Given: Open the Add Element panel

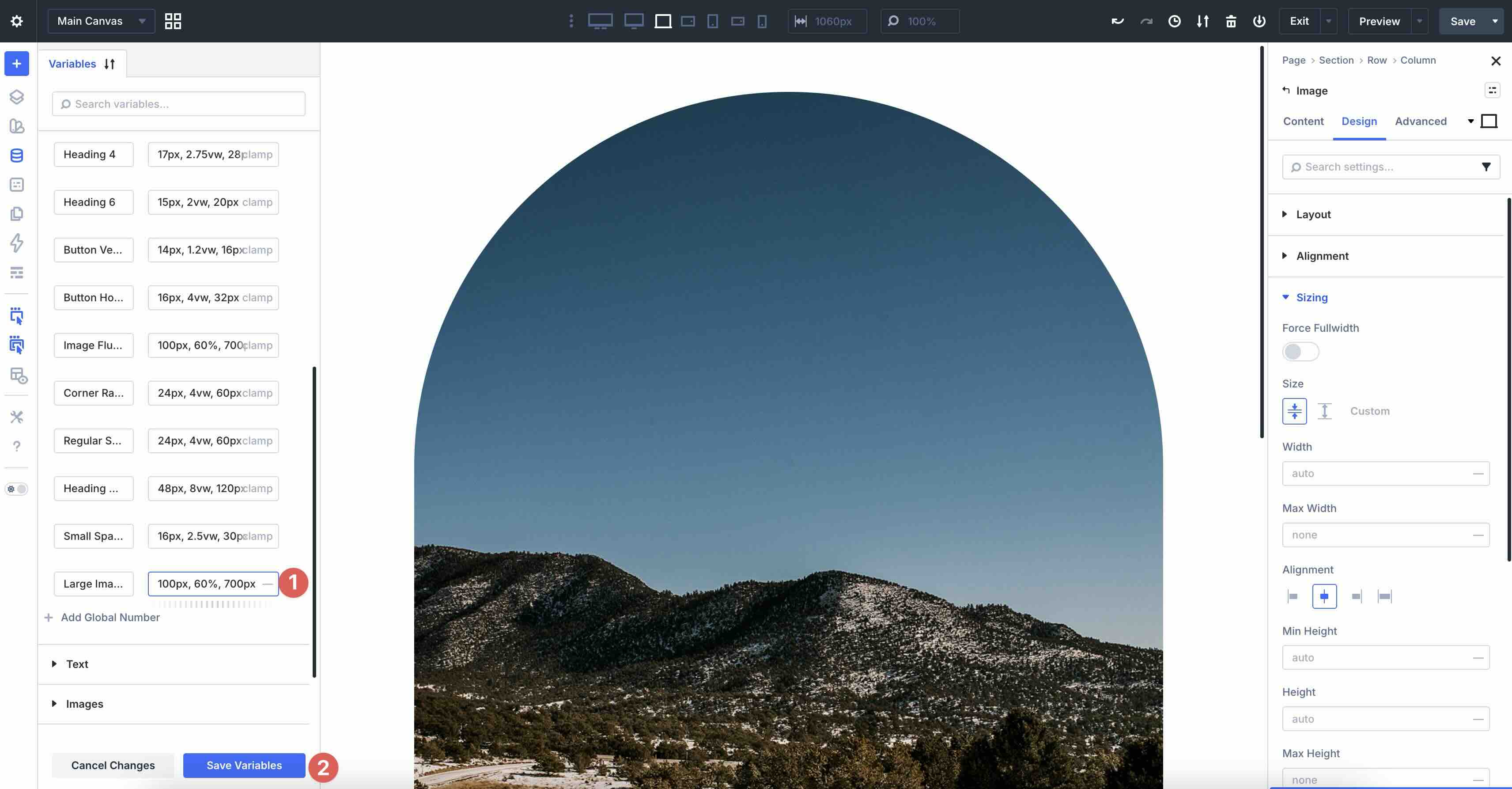Looking at the screenshot, I should [x=16, y=64].
